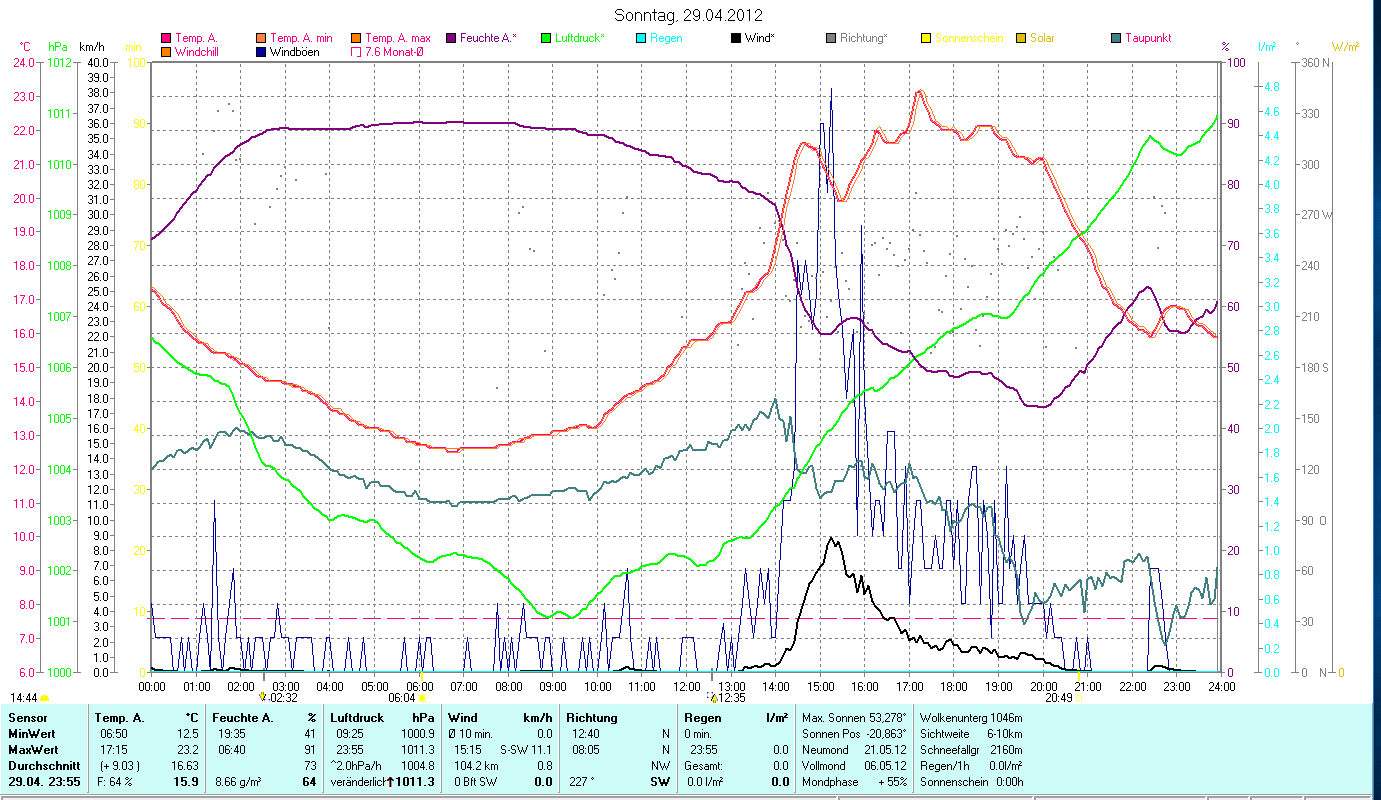Click the chart title Sonntag, 29.04.2012
1381x800 pixels.
[690, 15]
